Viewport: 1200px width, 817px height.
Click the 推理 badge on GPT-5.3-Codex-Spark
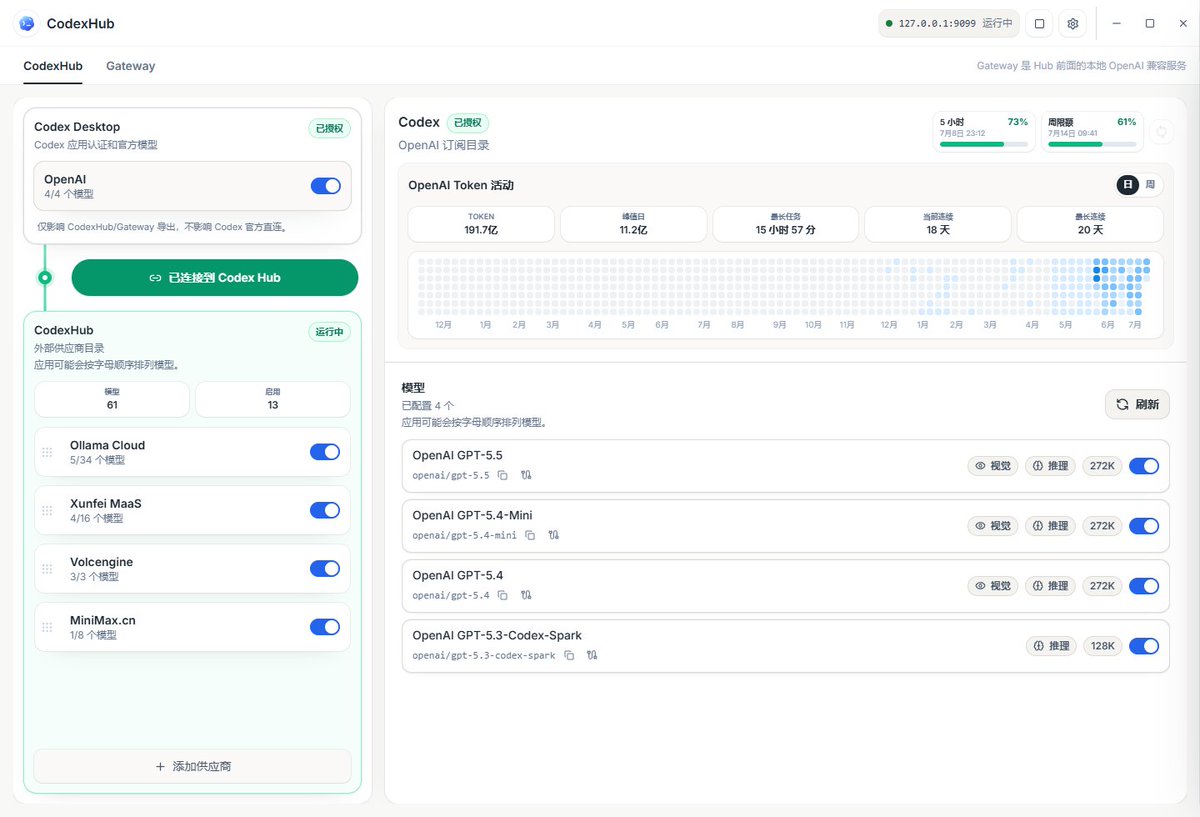point(1051,646)
